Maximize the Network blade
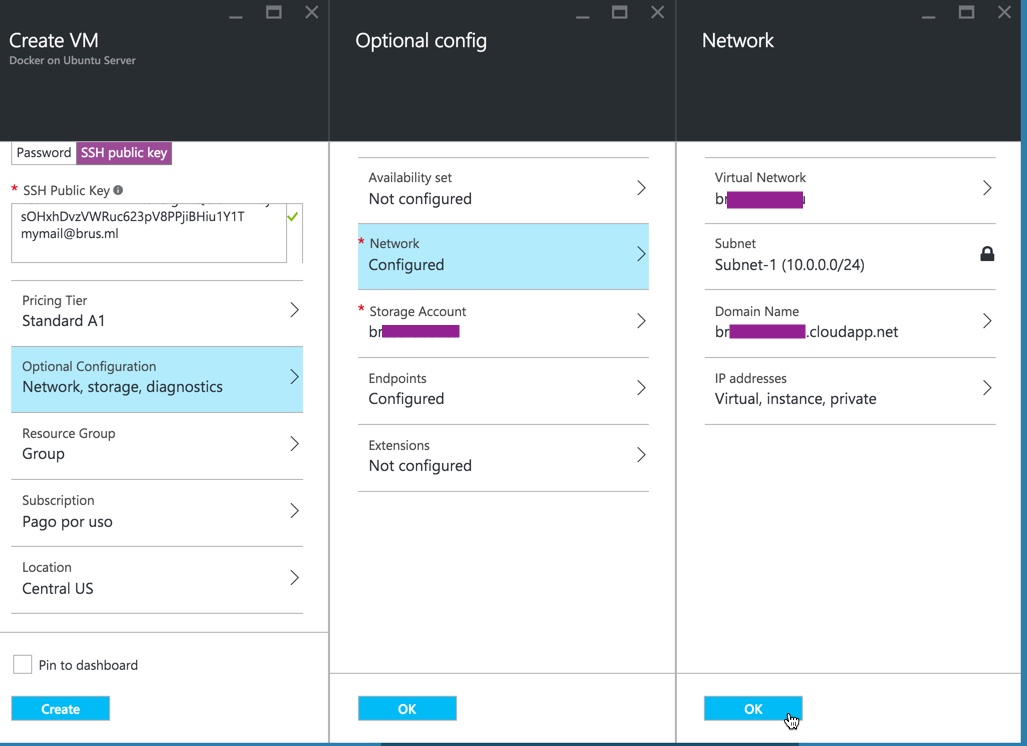Viewport: 1027px width, 746px height. [966, 12]
